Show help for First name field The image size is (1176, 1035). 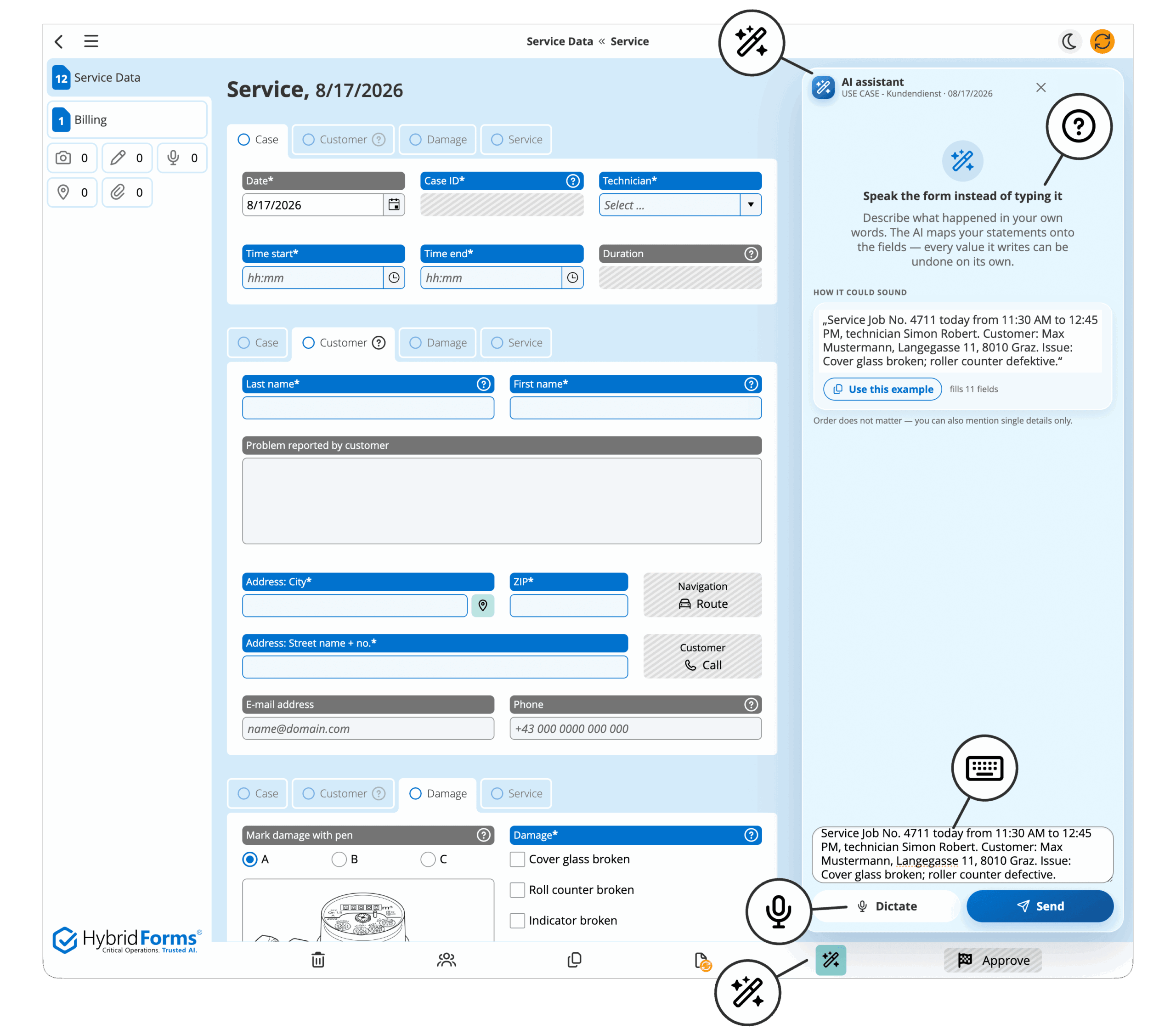[x=751, y=385]
